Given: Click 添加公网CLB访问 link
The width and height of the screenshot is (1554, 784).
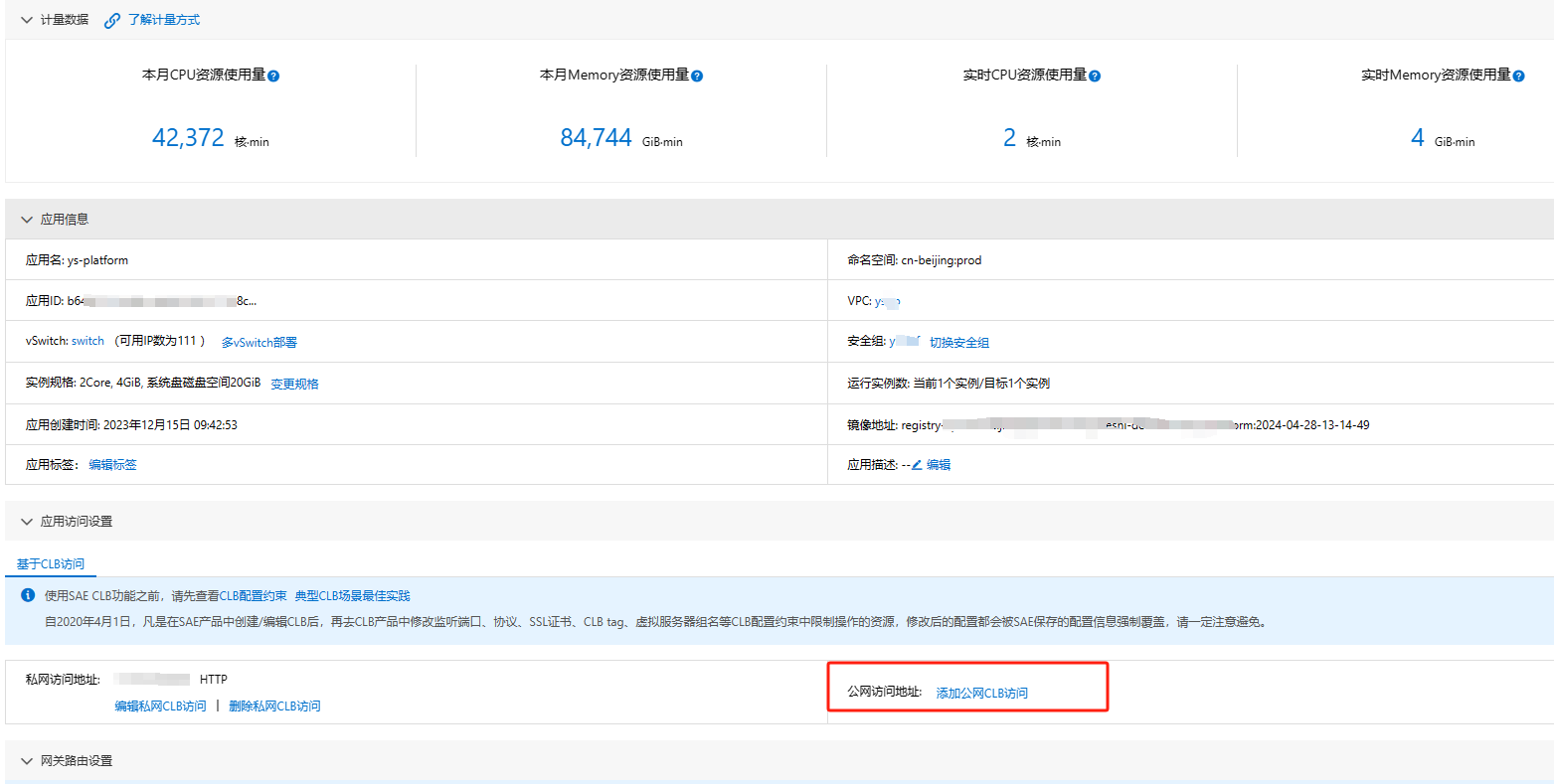Looking at the screenshot, I should (x=982, y=694).
